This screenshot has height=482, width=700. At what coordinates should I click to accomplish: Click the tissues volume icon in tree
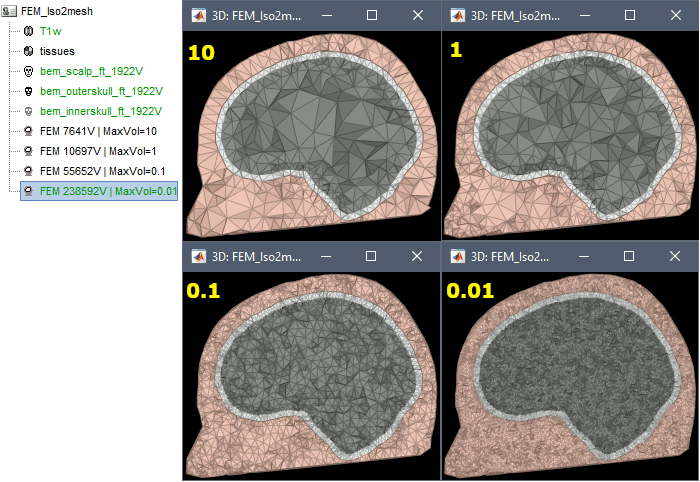28,51
